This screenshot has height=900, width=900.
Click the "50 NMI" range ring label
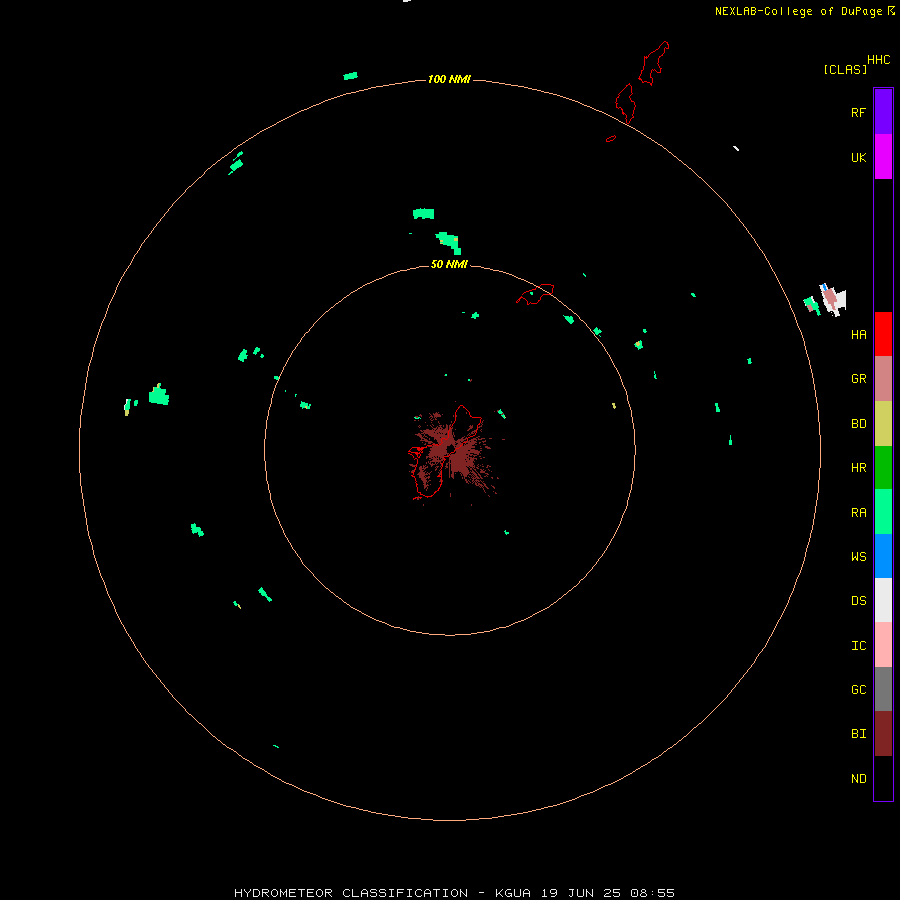click(449, 264)
